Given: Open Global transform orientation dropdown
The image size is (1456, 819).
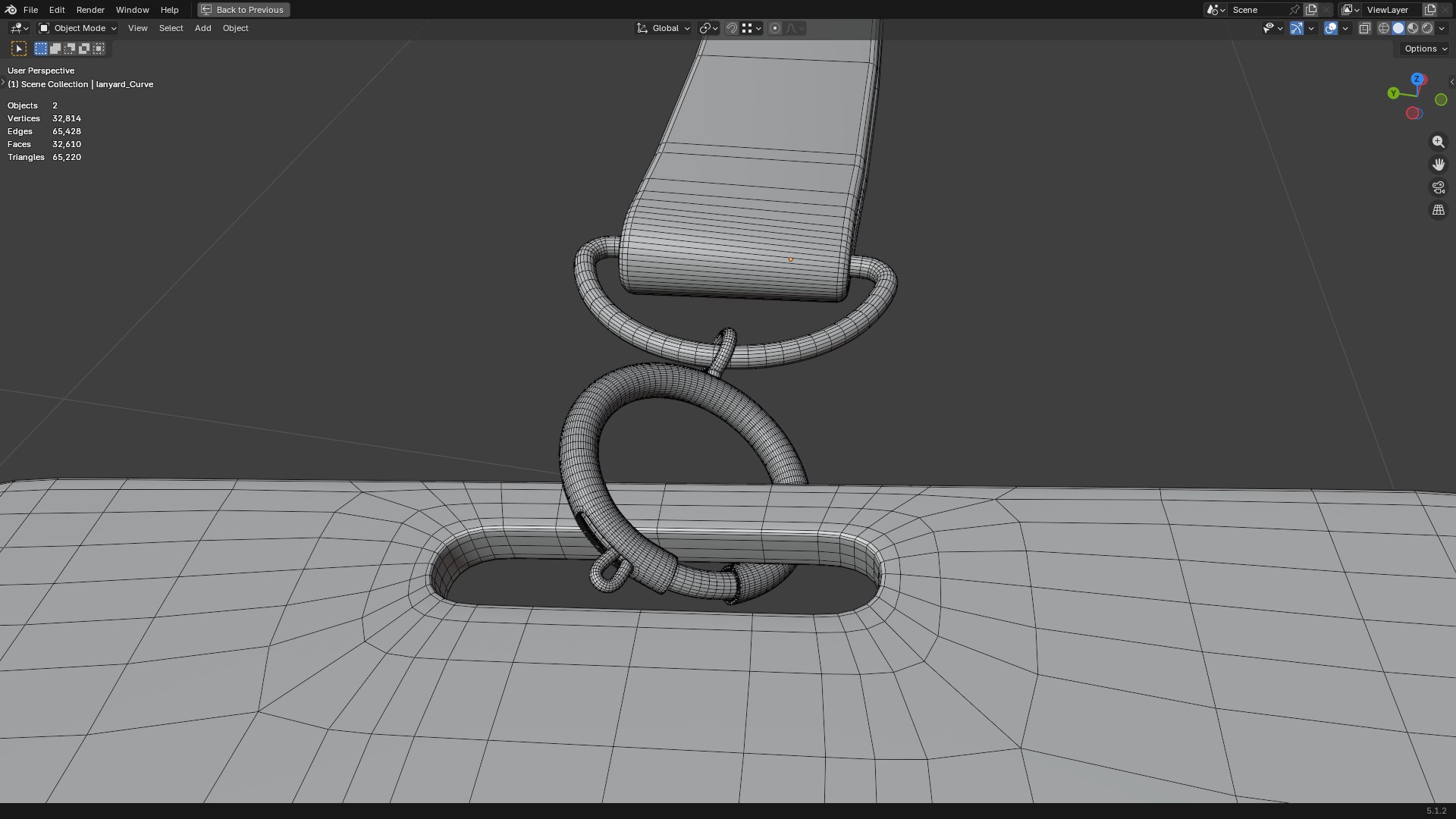Looking at the screenshot, I should (663, 28).
